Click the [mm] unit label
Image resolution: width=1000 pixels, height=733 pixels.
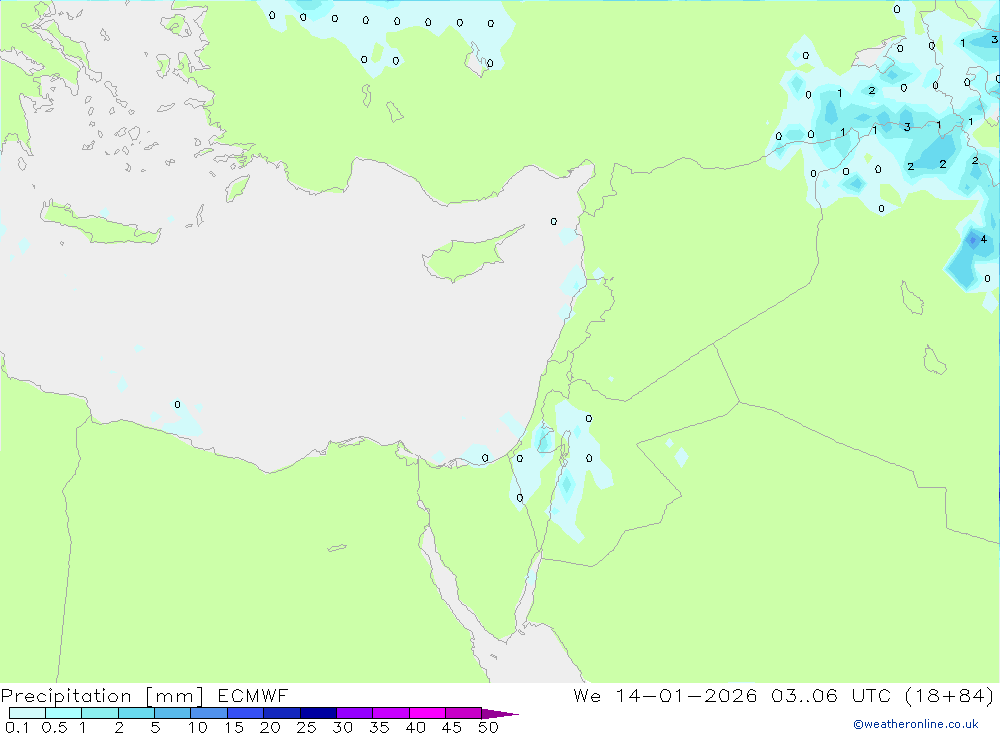175,696
